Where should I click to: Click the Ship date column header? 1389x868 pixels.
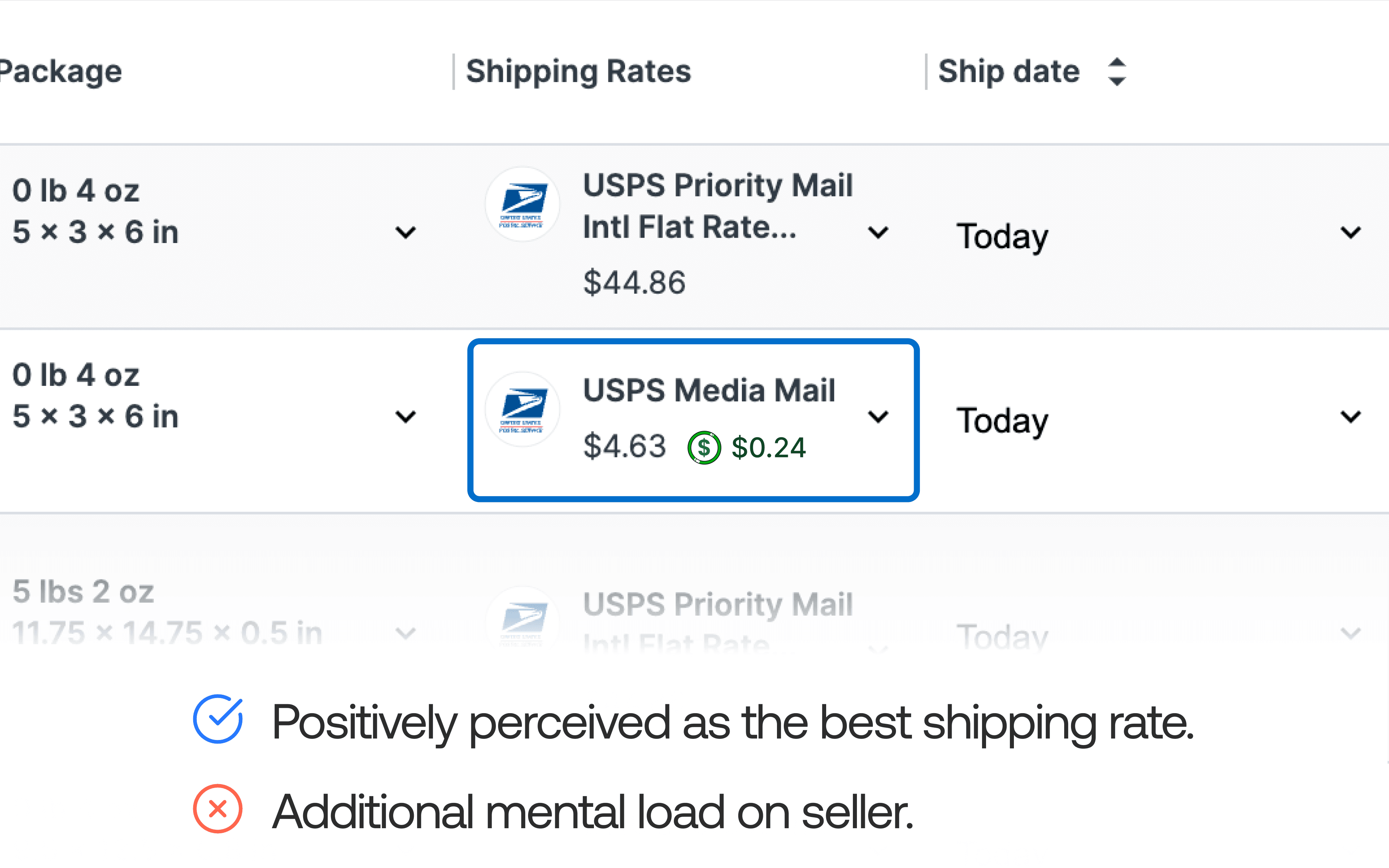[x=1008, y=72]
